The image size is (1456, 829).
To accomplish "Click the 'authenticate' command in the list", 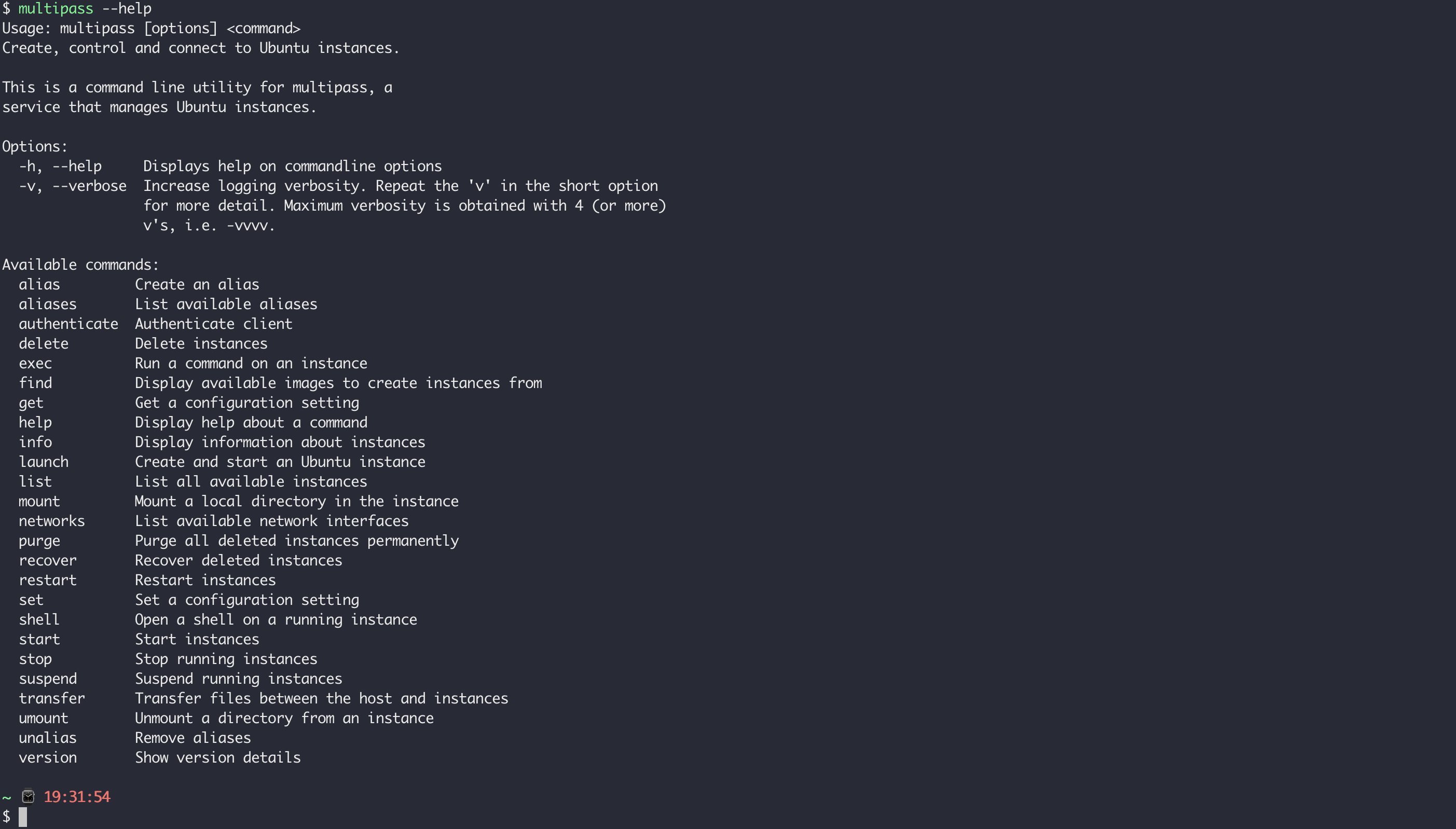I will 68,324.
